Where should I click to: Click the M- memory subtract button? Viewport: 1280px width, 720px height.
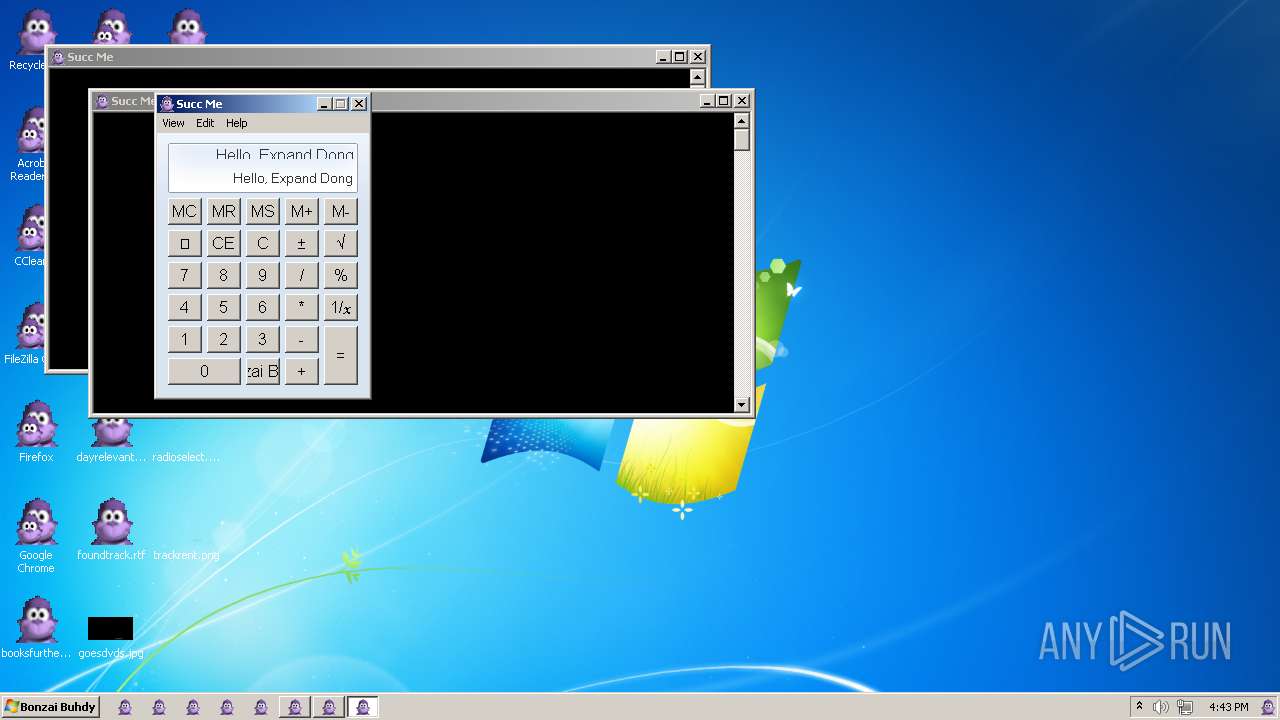(340, 211)
